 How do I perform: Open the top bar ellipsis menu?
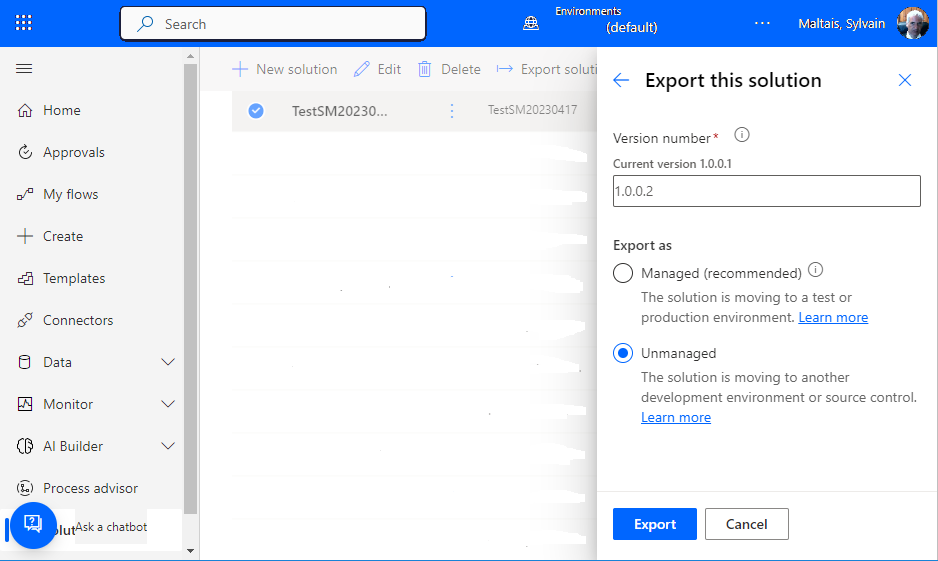[x=763, y=23]
